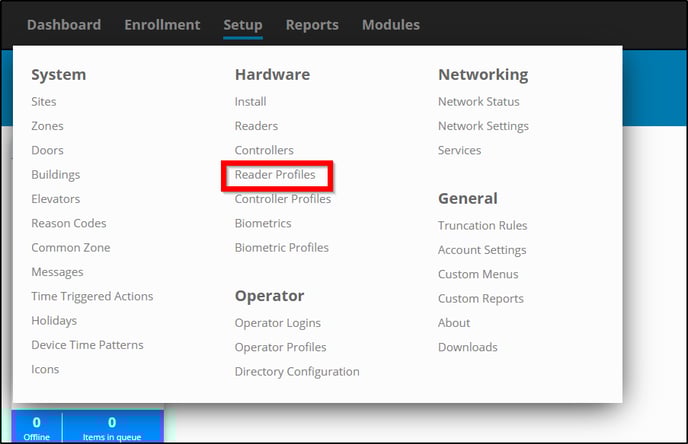Screen dimensions: 688x444
Task: Click the Items in queue tile
Action: point(112,427)
